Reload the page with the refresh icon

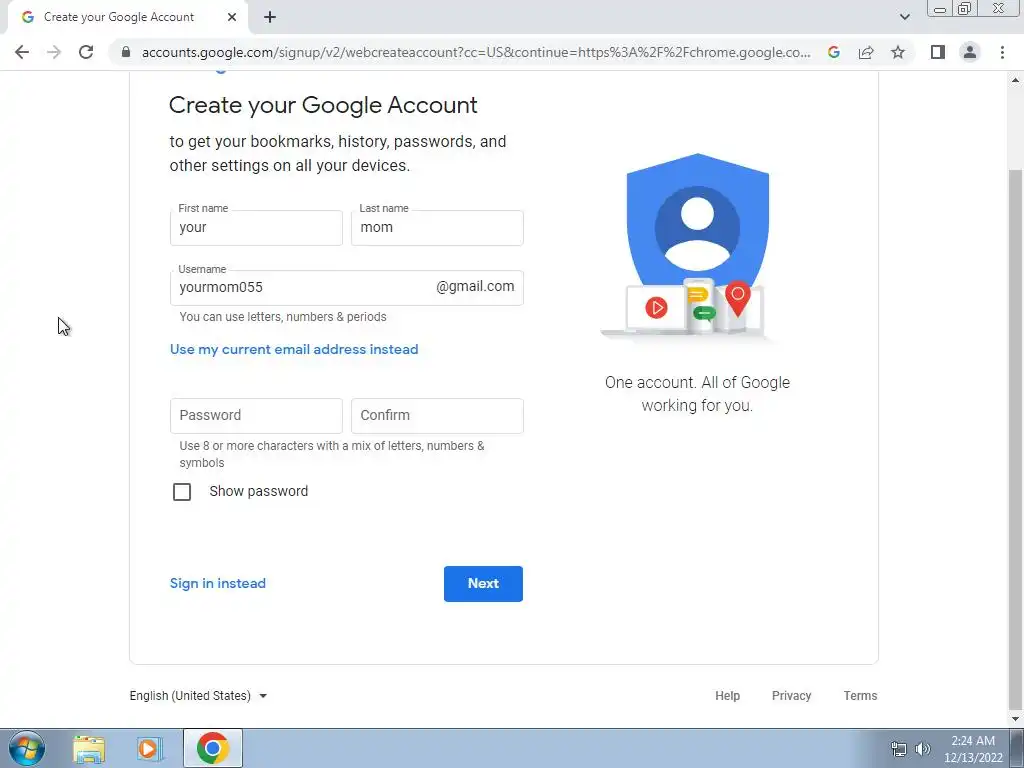[86, 52]
